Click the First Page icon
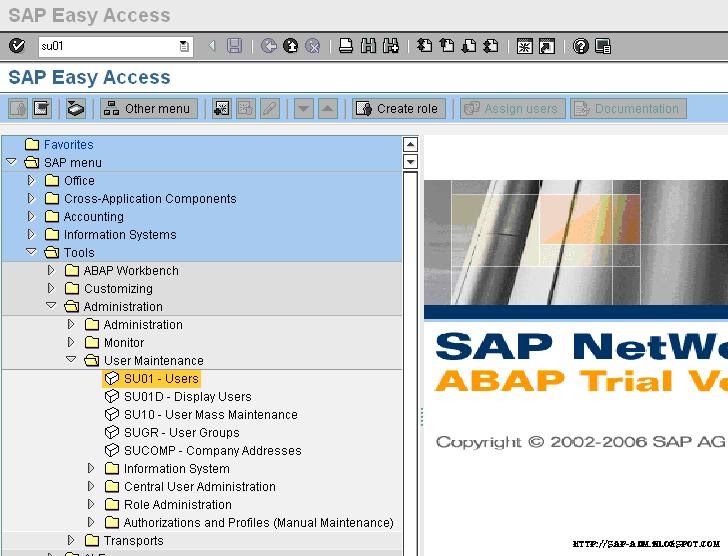Screen dimensions: 728x556 [424, 46]
